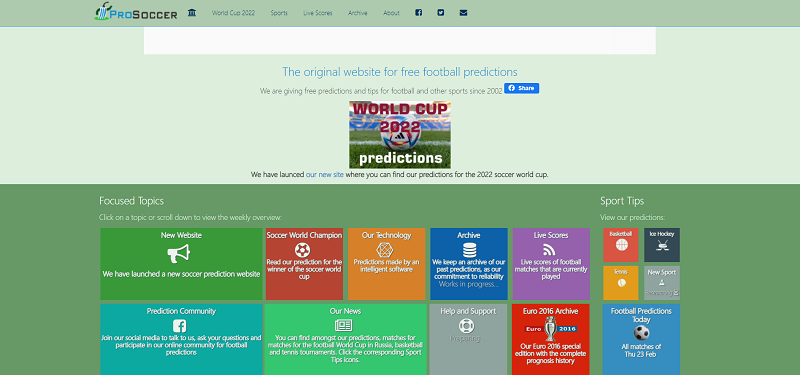Click the RSS feed icon in Live Scores tile
This screenshot has height=375, width=800.
(x=549, y=250)
